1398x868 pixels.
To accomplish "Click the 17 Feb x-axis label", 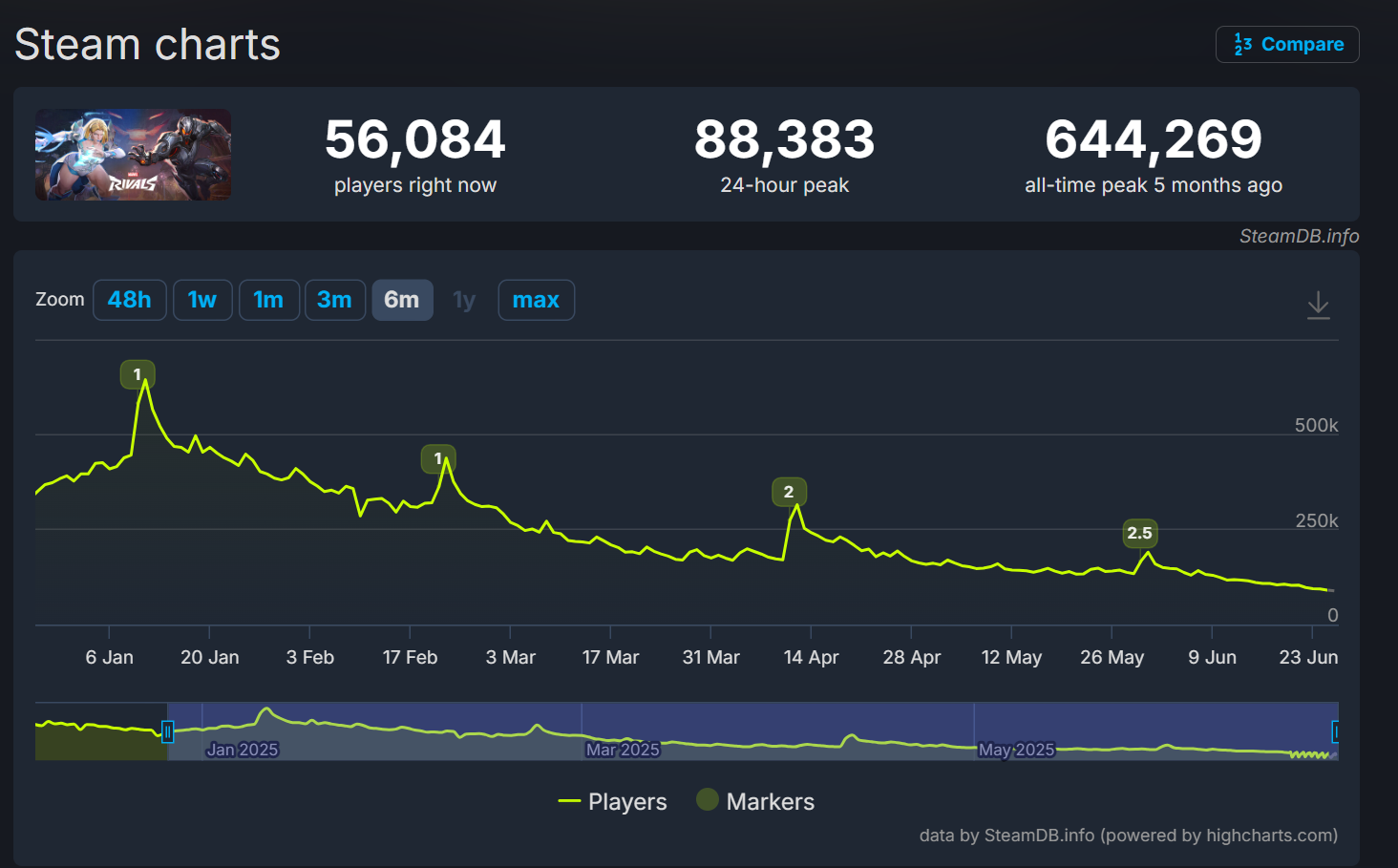I will pos(410,657).
